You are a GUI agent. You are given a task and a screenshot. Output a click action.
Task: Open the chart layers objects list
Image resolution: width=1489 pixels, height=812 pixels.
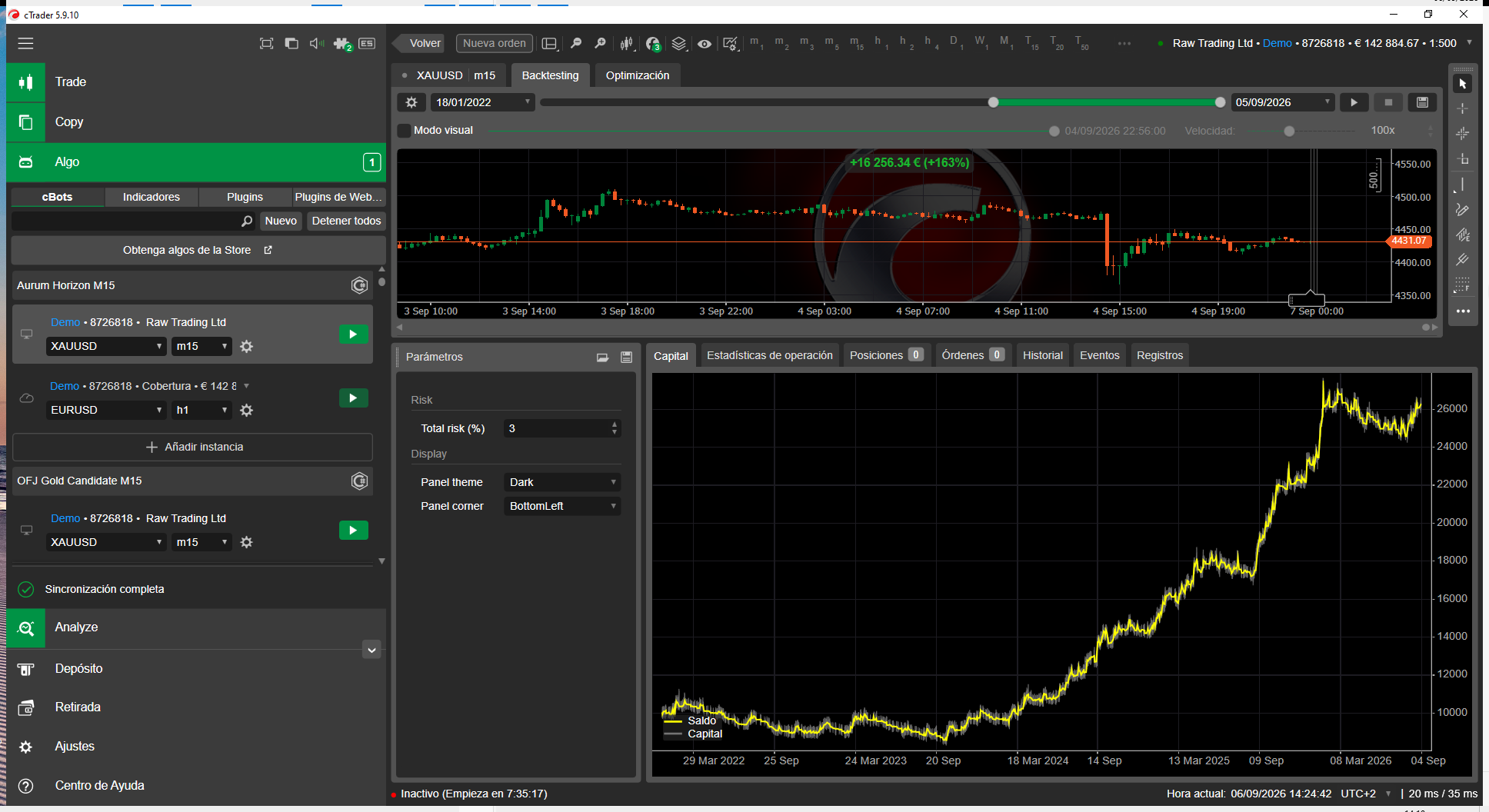678,43
